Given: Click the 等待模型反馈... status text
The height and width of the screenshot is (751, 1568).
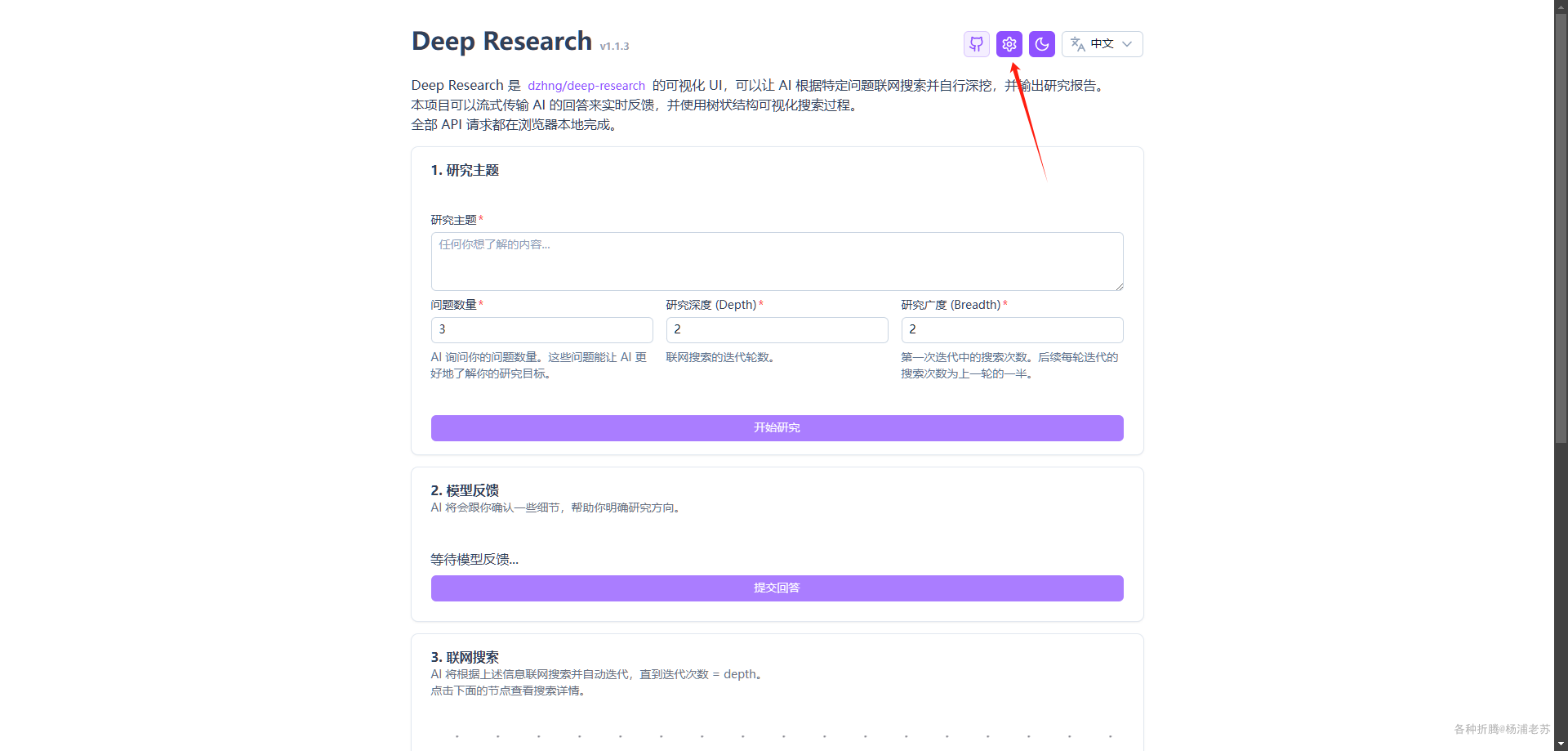Looking at the screenshot, I should pyautogui.click(x=474, y=560).
